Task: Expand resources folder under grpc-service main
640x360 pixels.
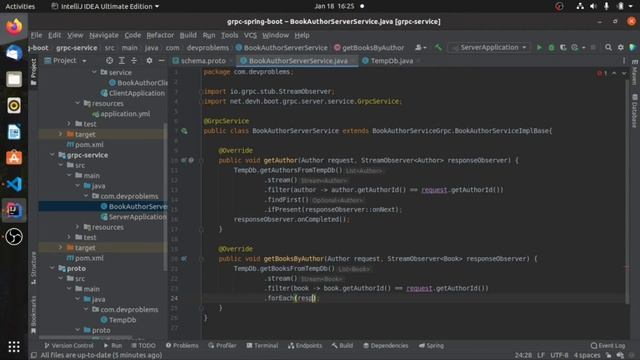Action: (x=78, y=227)
